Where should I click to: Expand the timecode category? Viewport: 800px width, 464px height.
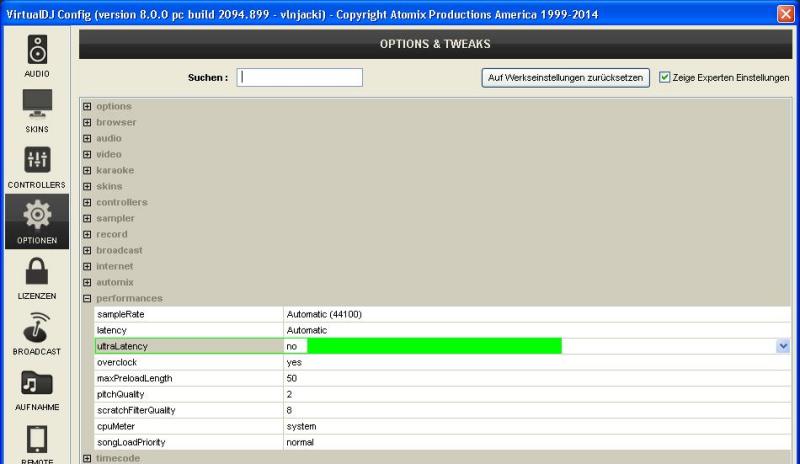[87, 458]
